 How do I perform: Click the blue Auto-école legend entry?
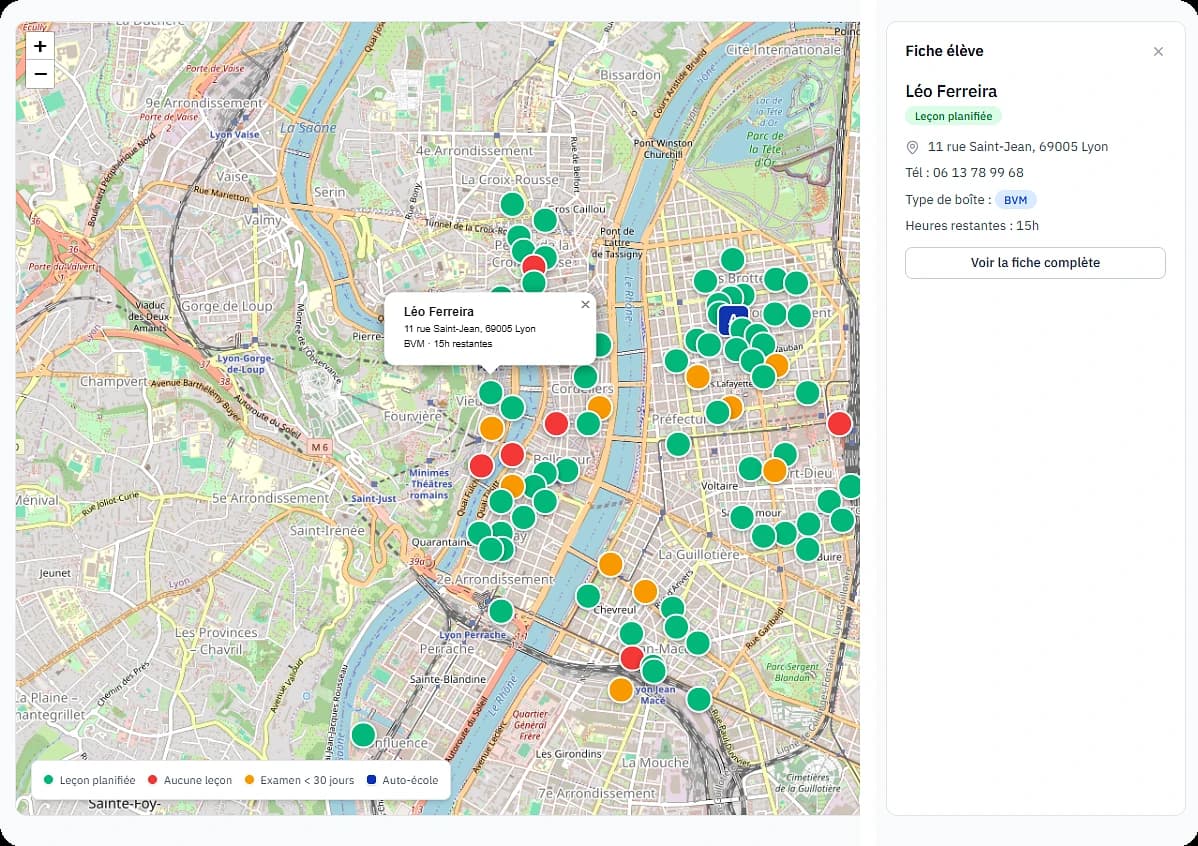[x=403, y=780]
